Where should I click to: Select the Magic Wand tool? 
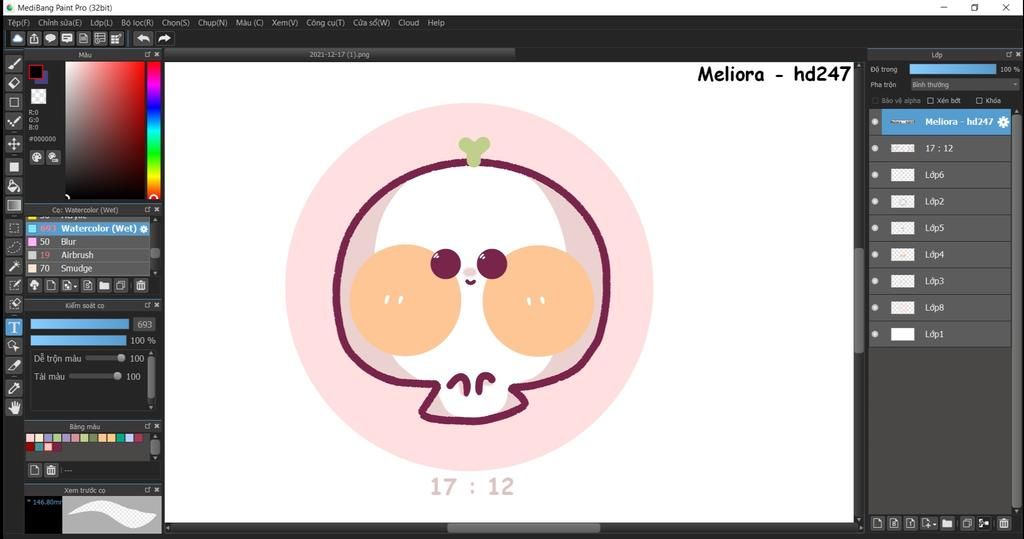coord(14,266)
